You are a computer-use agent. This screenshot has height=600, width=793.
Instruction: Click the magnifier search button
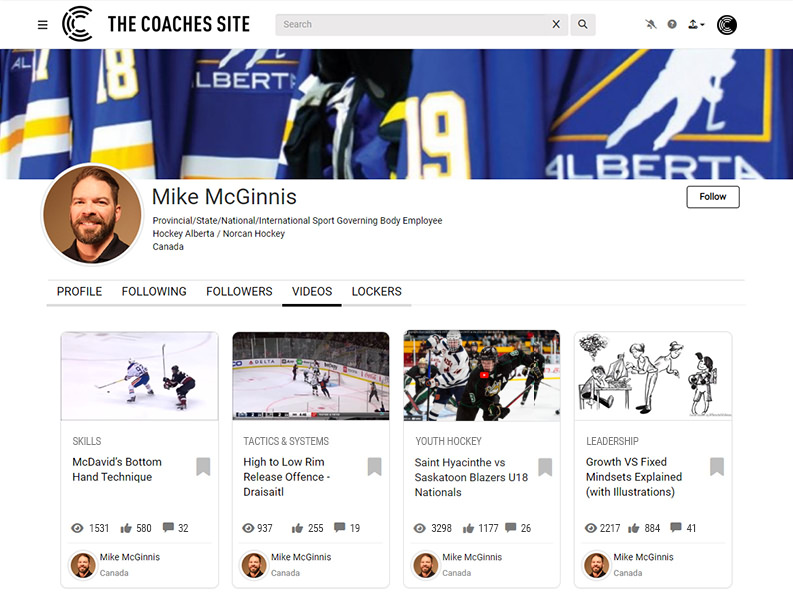pyautogui.click(x=583, y=24)
